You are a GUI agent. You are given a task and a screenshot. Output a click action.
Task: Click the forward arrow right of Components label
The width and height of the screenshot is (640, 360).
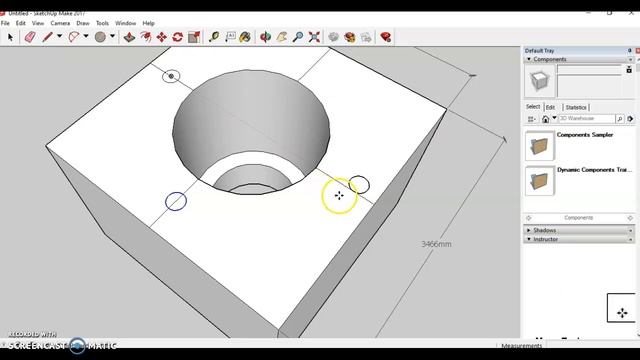tap(630, 218)
